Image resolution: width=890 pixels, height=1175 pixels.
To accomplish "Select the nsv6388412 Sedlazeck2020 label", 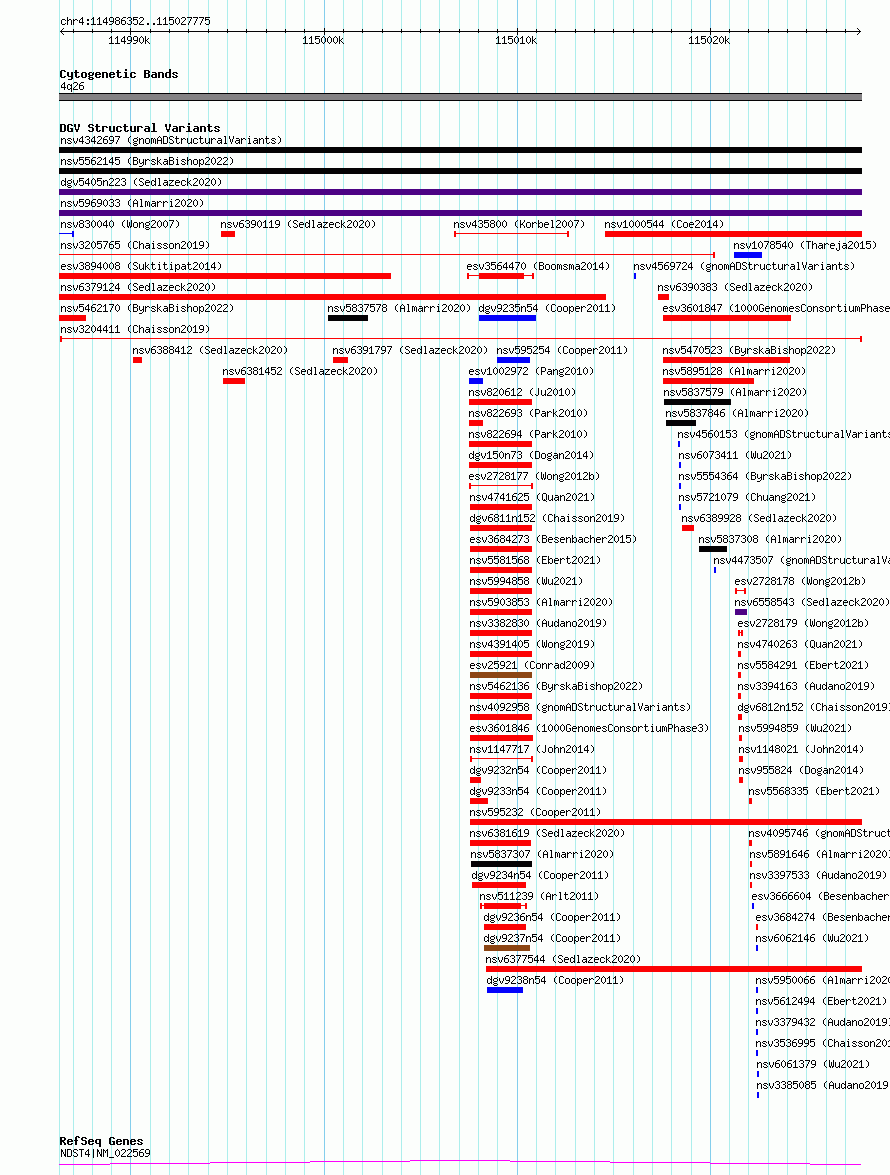I will [x=210, y=350].
